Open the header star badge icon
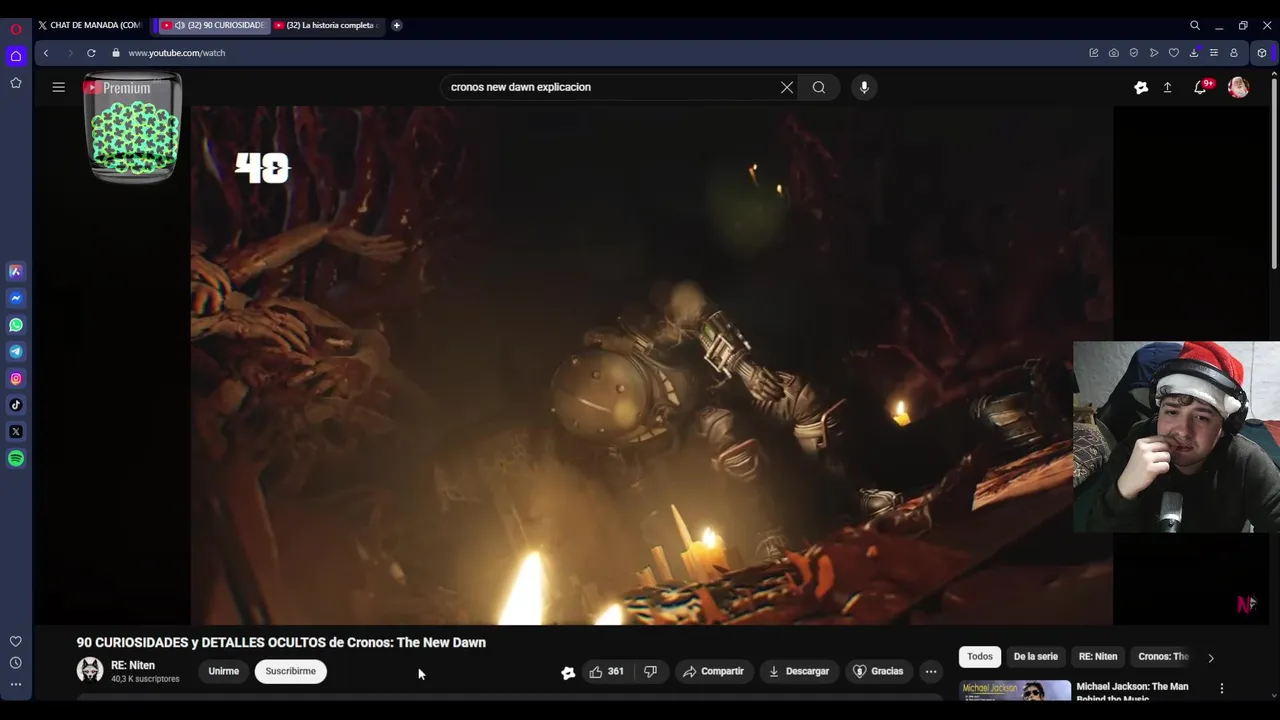The width and height of the screenshot is (1280, 720). point(1141,88)
